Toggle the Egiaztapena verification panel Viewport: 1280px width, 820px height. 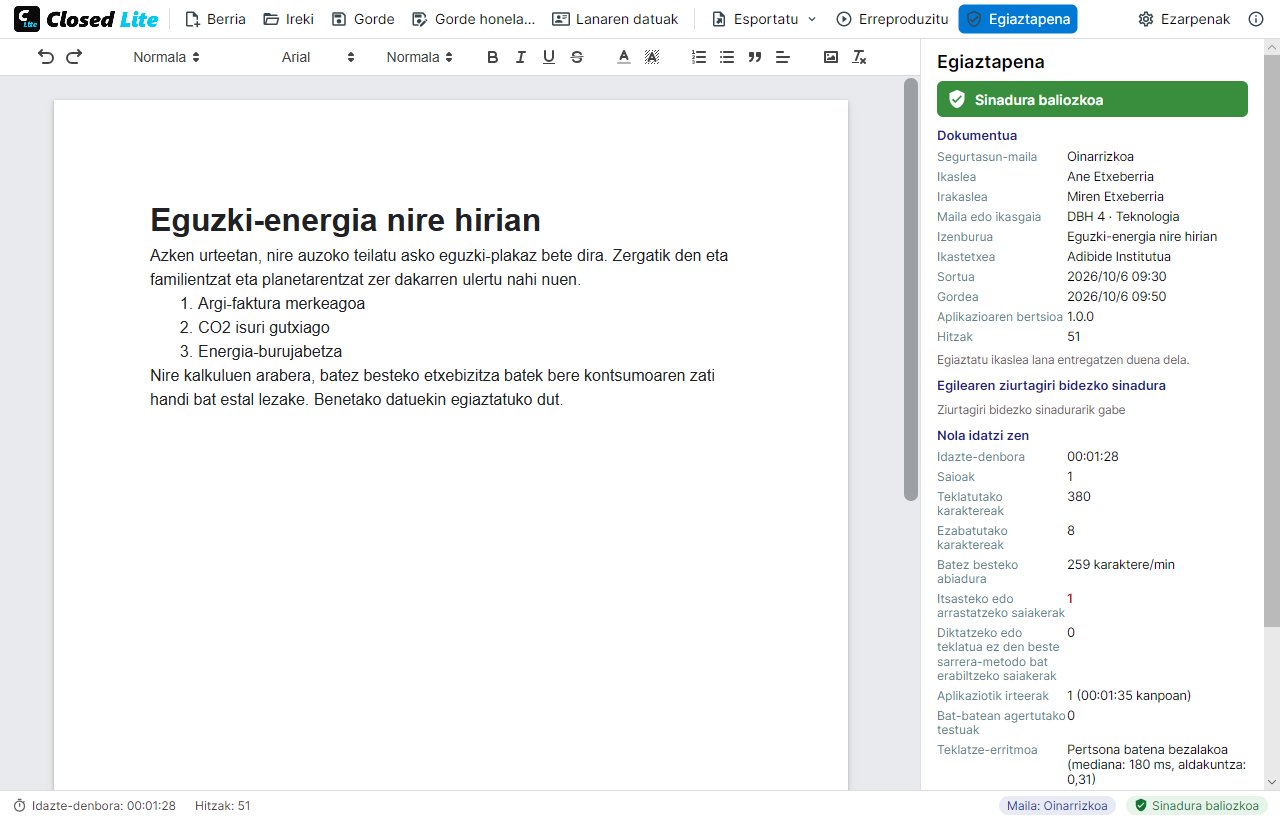1018,19
